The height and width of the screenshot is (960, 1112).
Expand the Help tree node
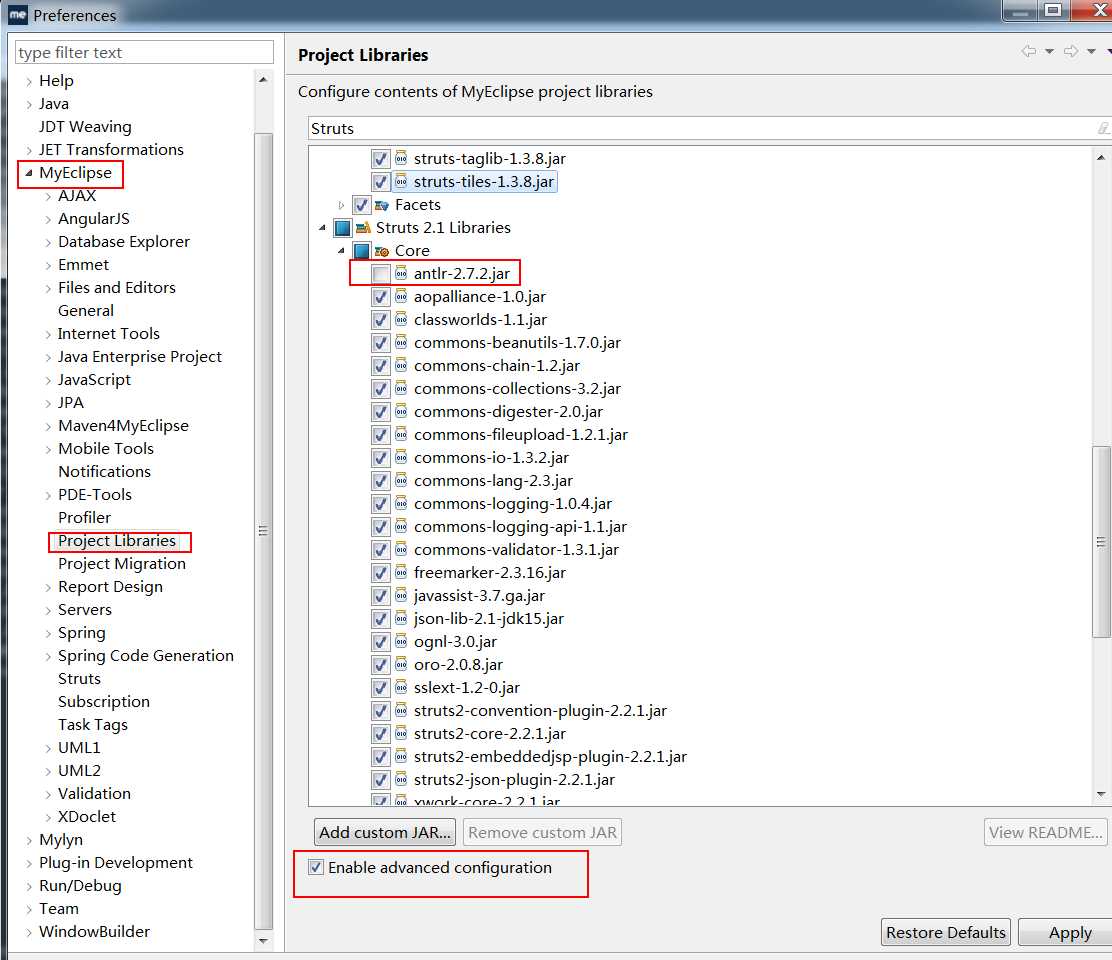click(x=29, y=82)
